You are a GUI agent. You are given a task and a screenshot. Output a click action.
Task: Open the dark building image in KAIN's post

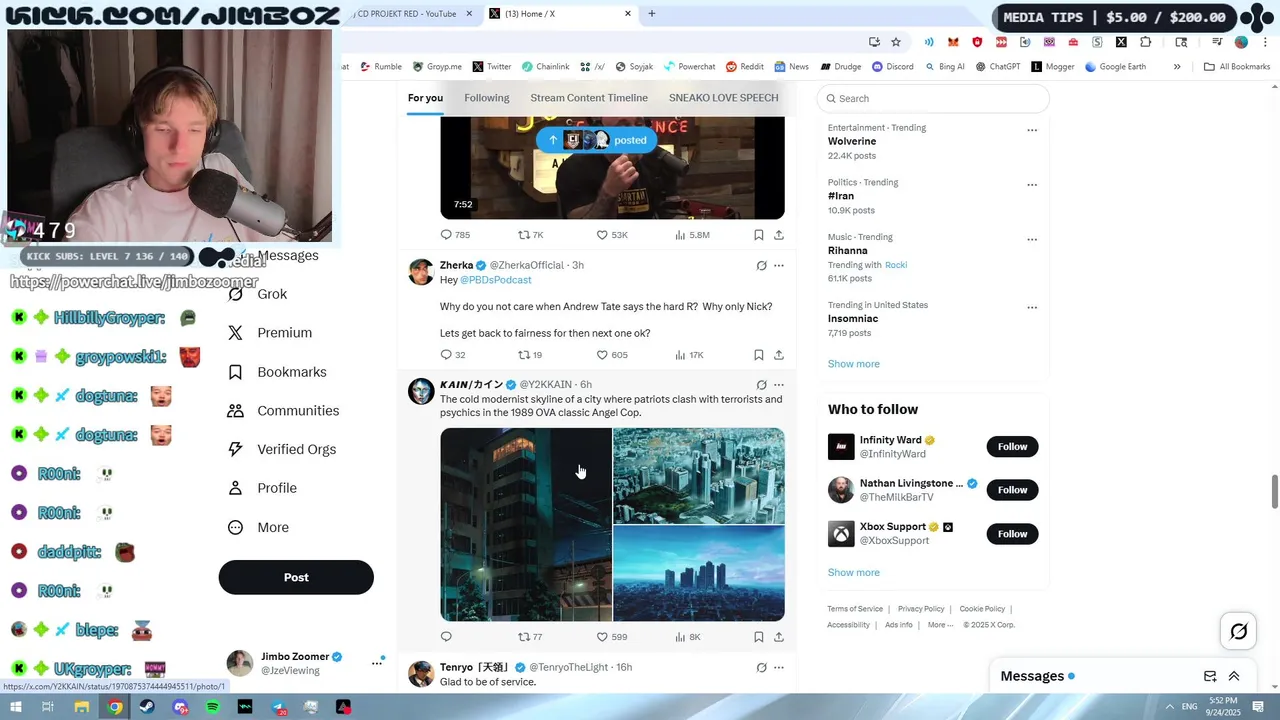(526, 525)
